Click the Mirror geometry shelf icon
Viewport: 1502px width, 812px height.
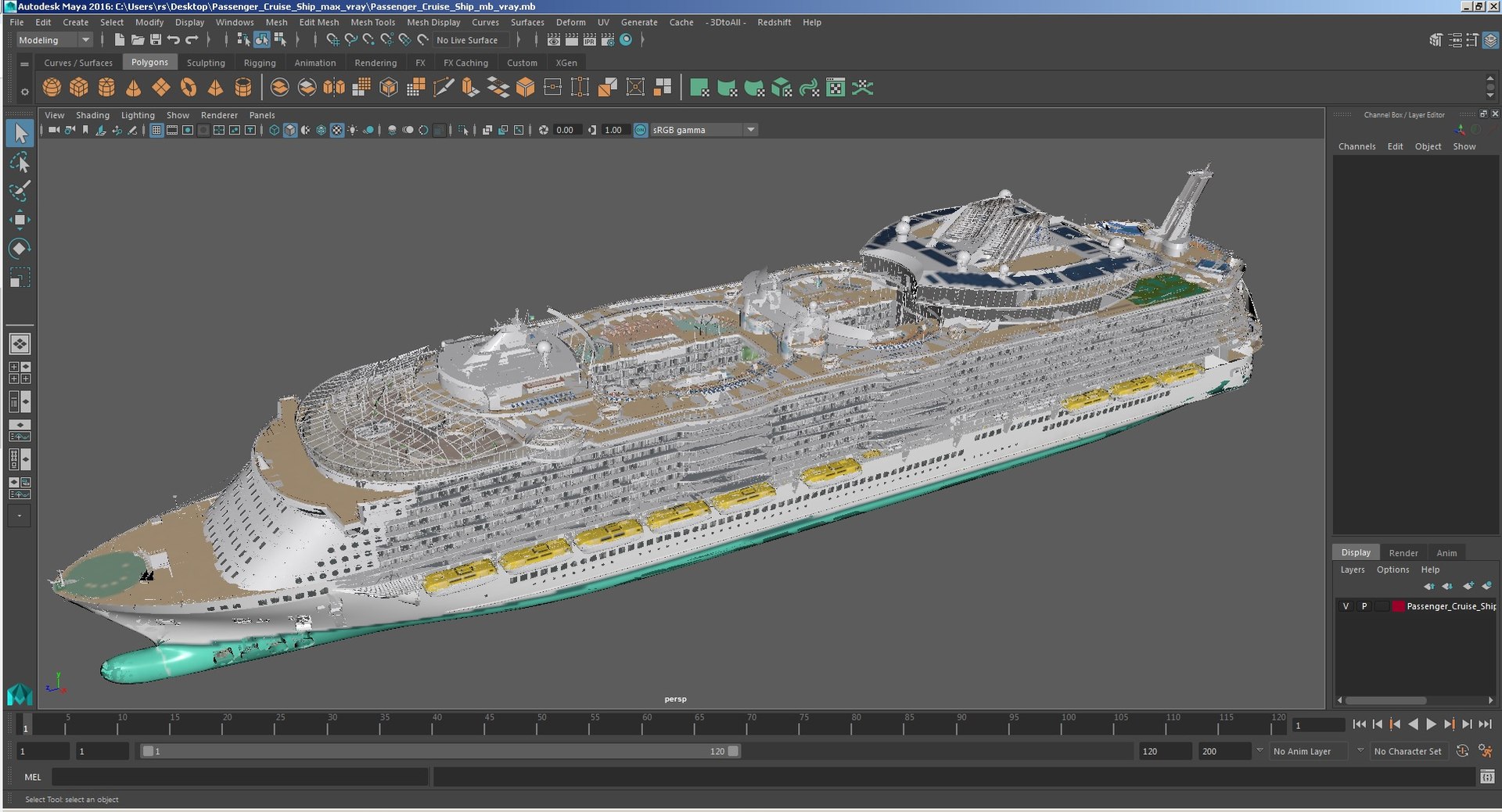[x=334, y=88]
